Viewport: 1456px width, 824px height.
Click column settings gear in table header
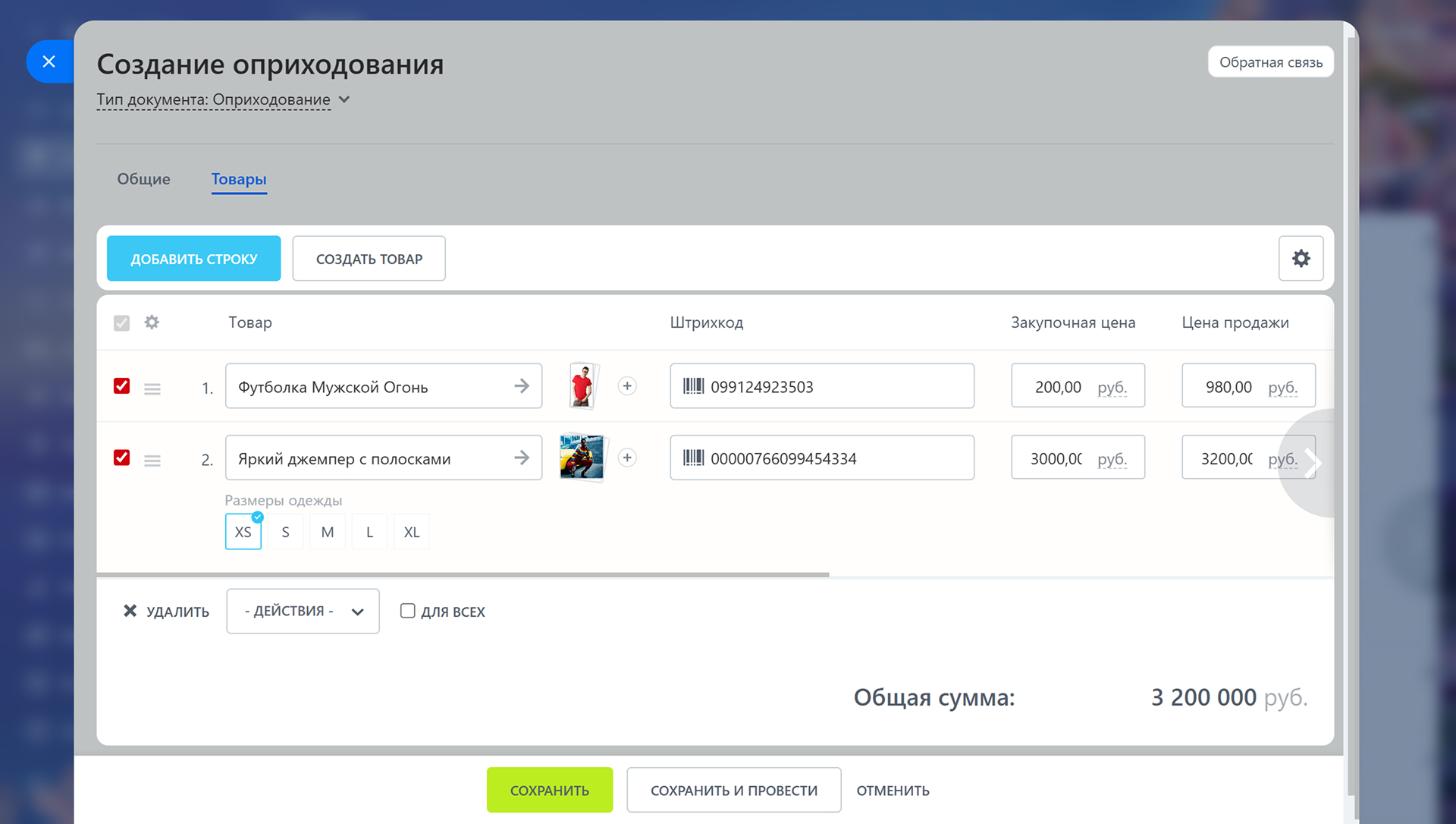(x=152, y=322)
